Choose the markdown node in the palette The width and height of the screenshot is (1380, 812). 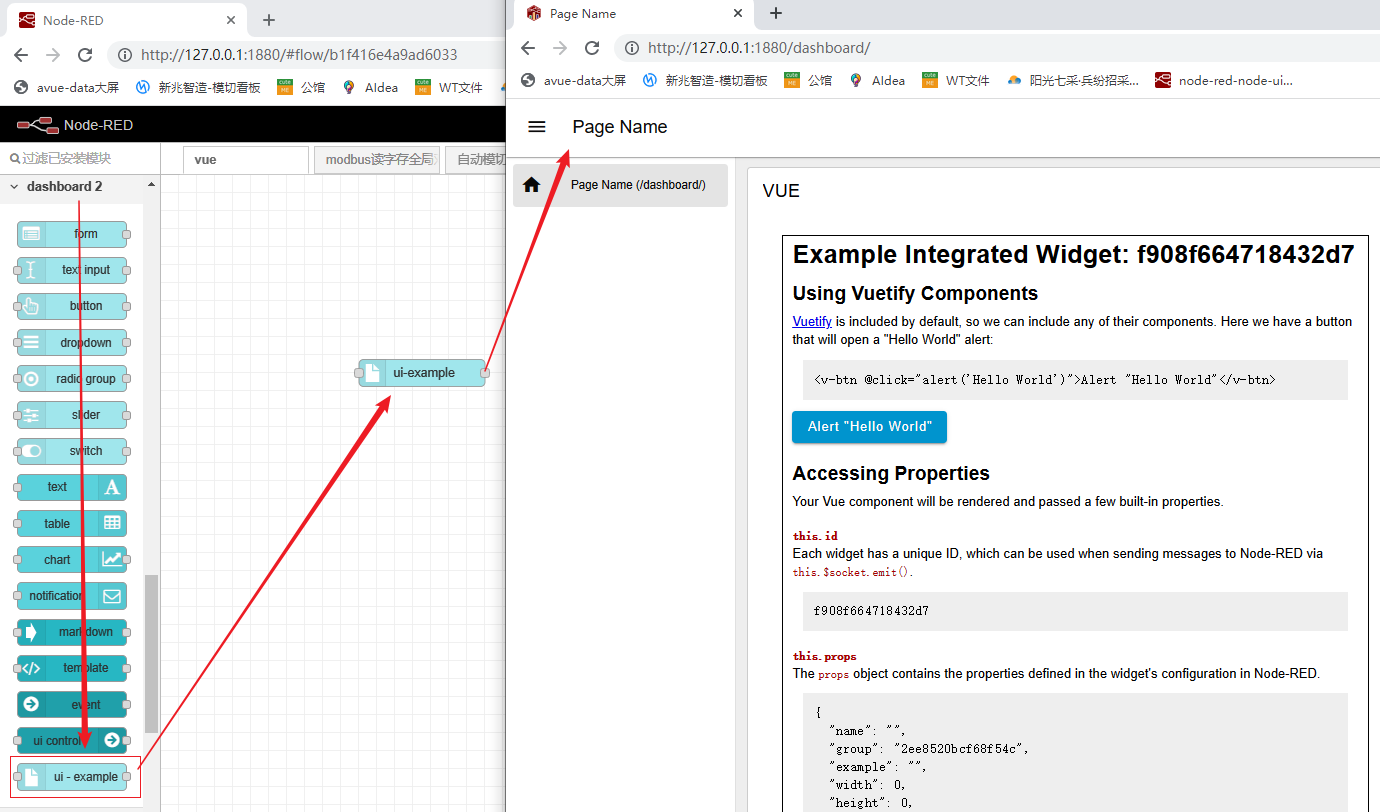tap(72, 632)
